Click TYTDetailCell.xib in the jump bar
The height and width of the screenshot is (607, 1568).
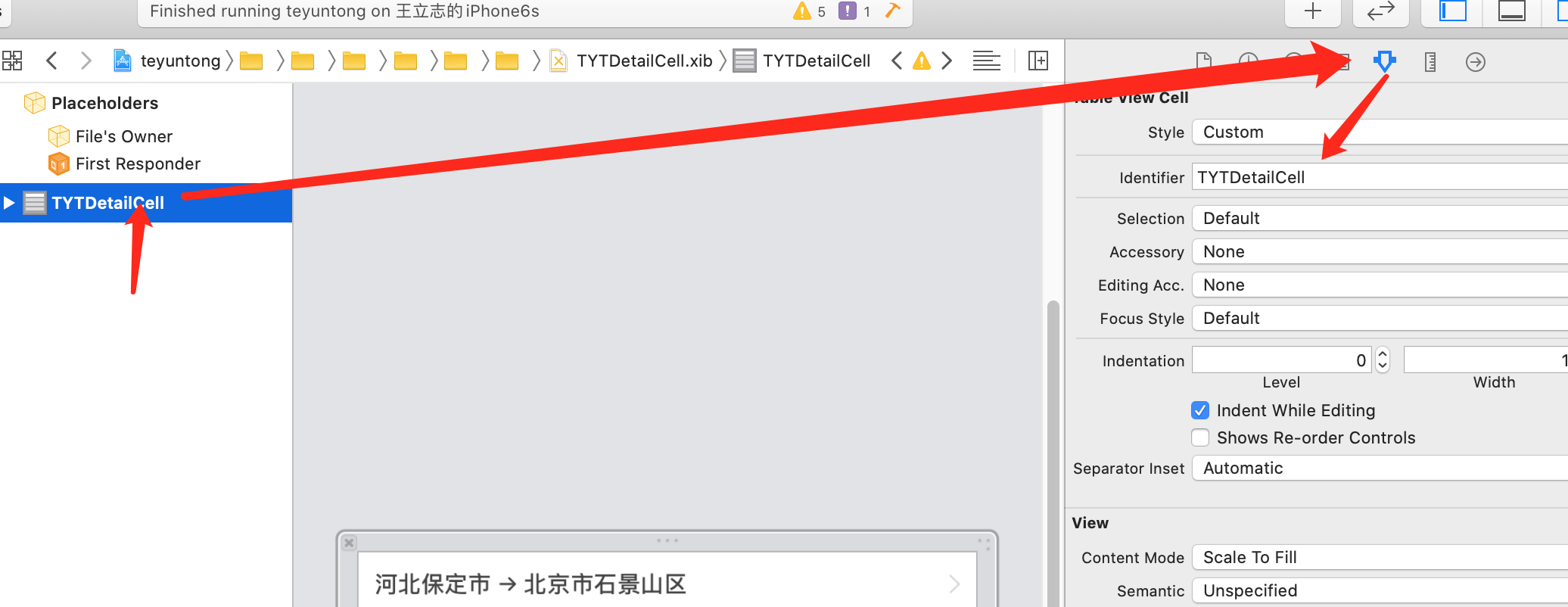click(643, 61)
